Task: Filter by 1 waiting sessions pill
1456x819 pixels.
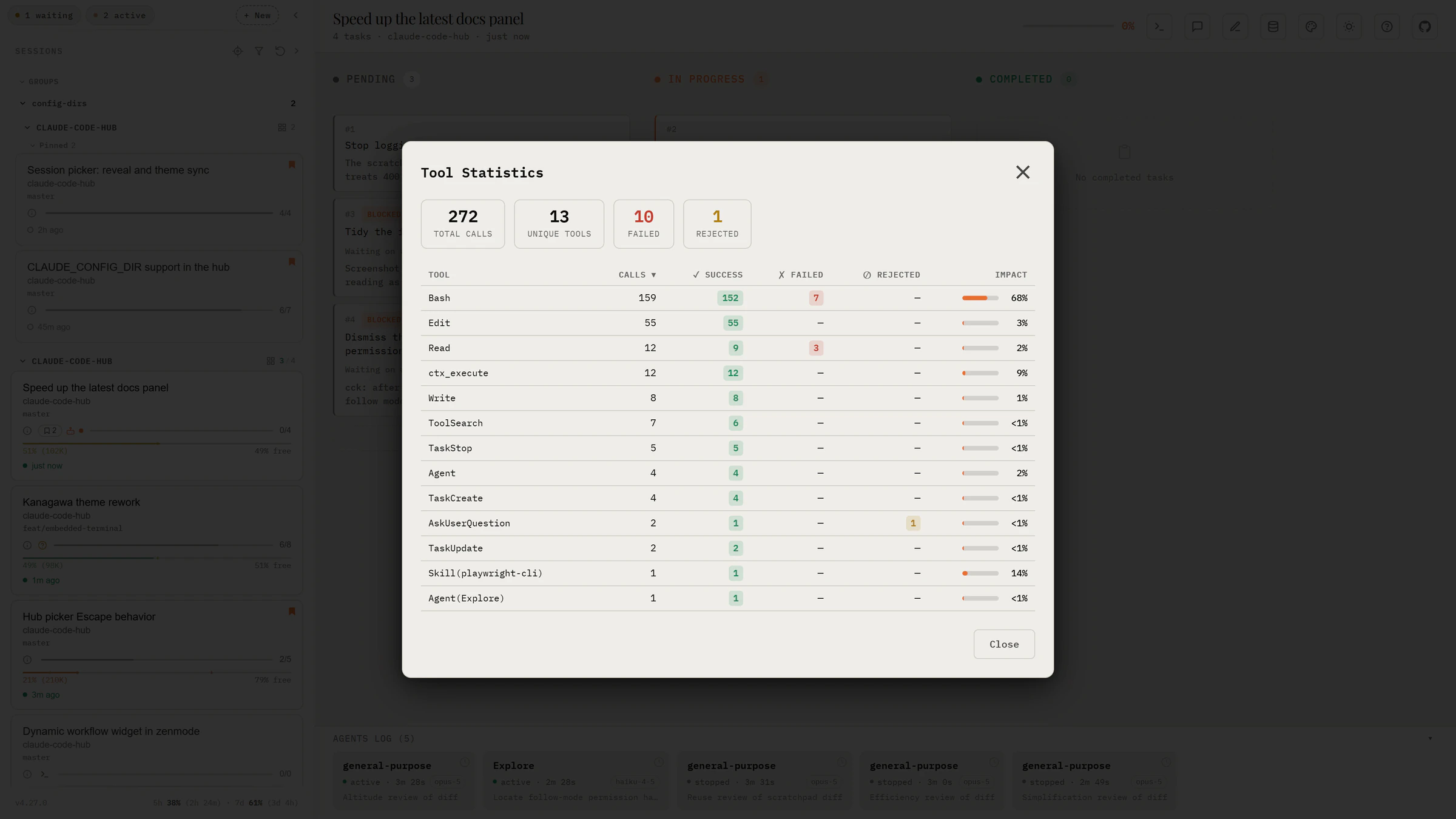Action: click(x=44, y=15)
